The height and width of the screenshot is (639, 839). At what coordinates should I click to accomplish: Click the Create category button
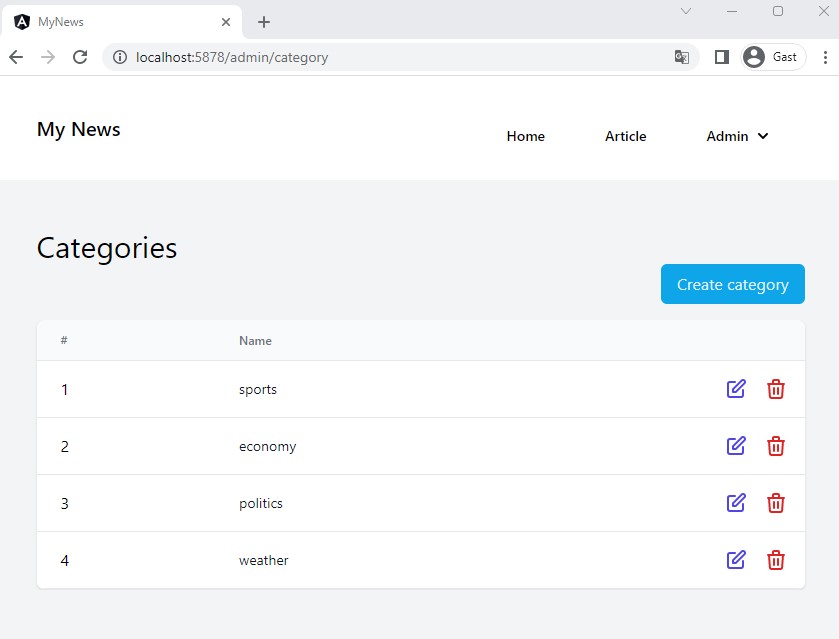pos(732,284)
